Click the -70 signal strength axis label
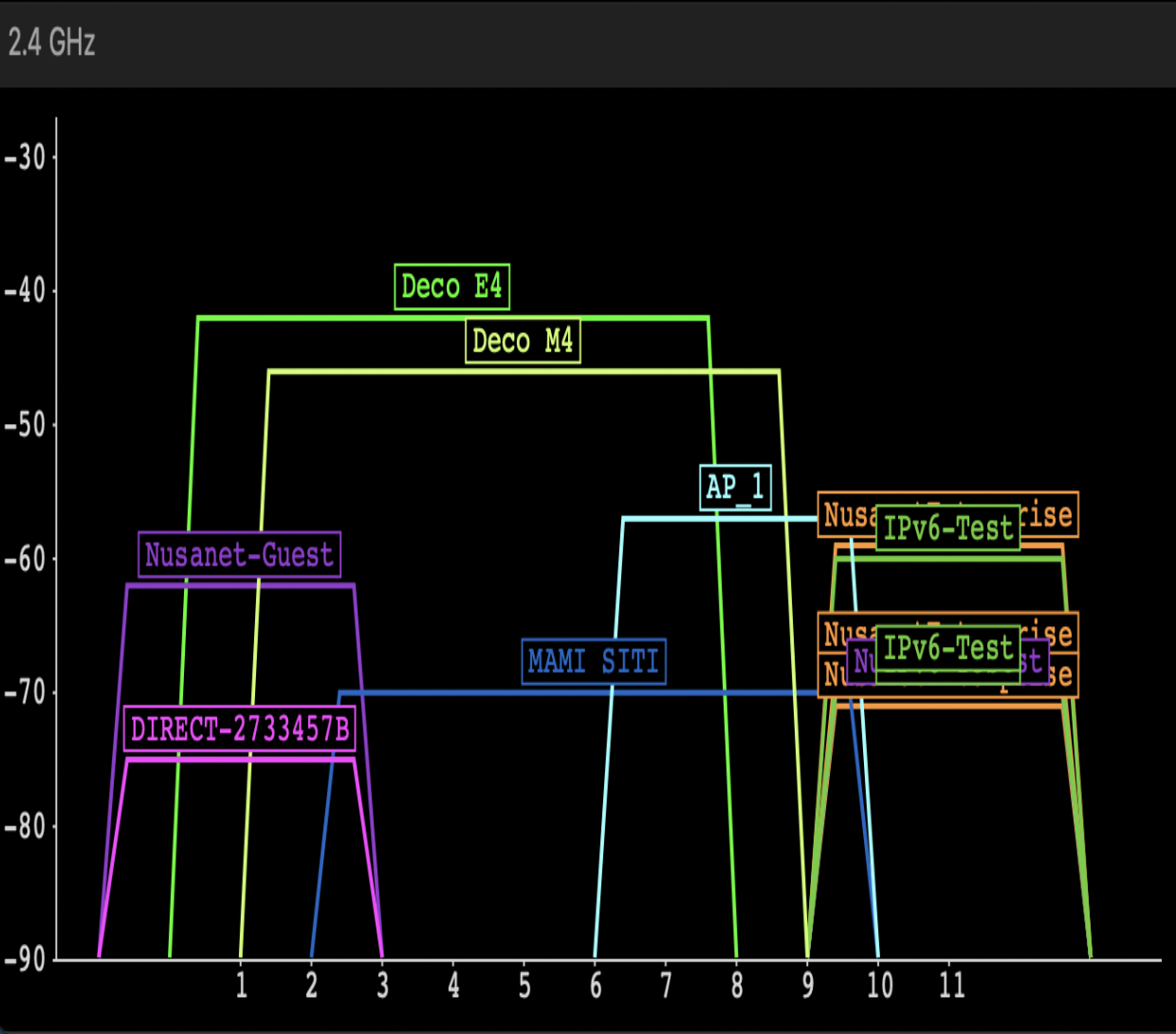Screen dimensions: 1176x1034 click(x=26, y=692)
